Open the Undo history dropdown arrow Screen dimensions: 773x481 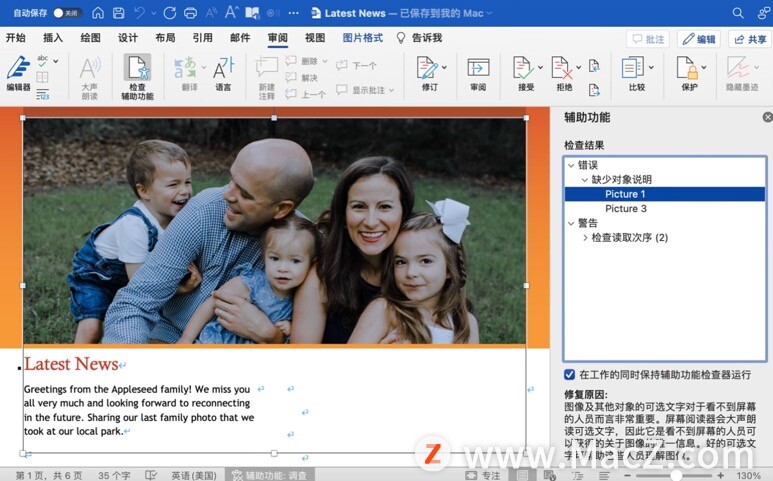(153, 13)
